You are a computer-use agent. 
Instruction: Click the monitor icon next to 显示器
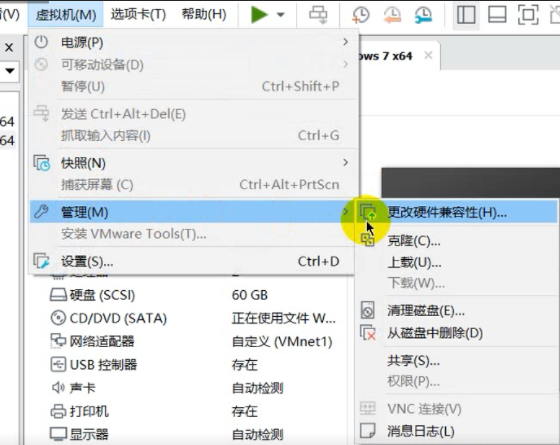tap(58, 434)
